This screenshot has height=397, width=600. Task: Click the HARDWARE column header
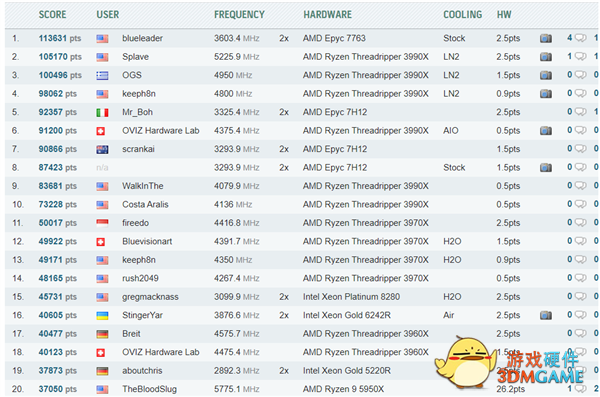click(x=328, y=15)
